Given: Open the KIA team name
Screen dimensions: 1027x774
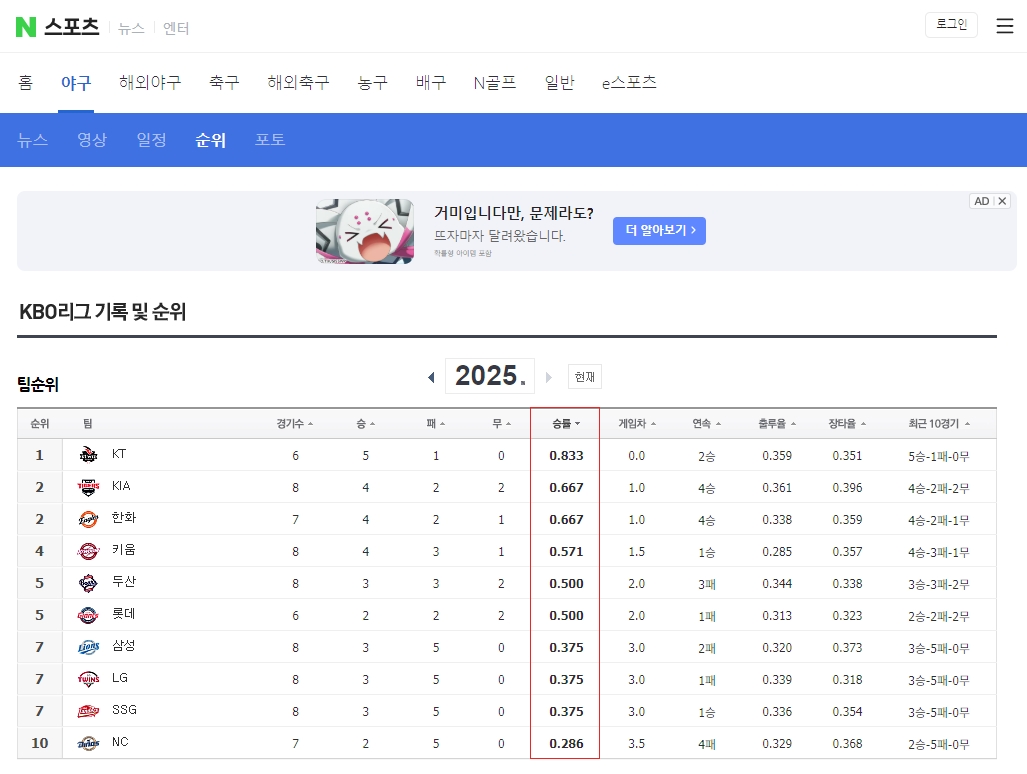Looking at the screenshot, I should pos(121,486).
